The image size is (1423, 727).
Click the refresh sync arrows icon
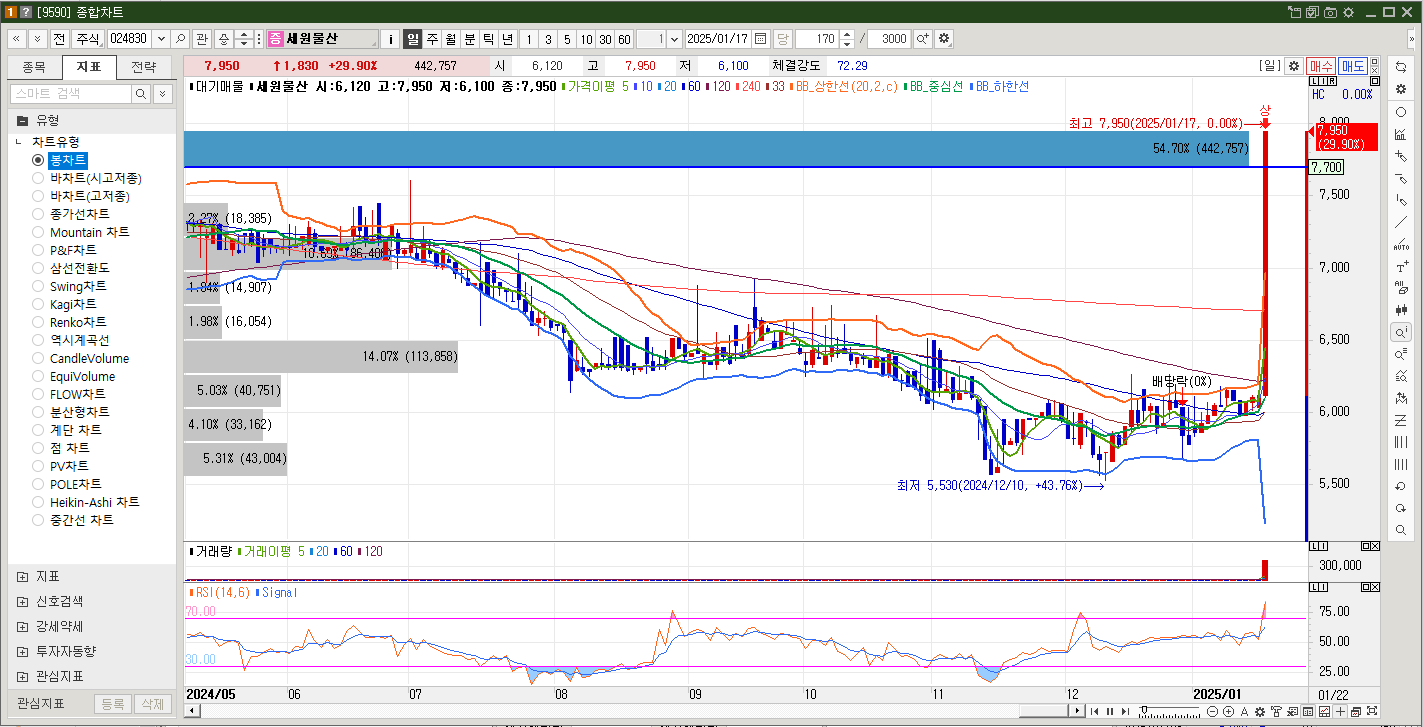click(1401, 67)
